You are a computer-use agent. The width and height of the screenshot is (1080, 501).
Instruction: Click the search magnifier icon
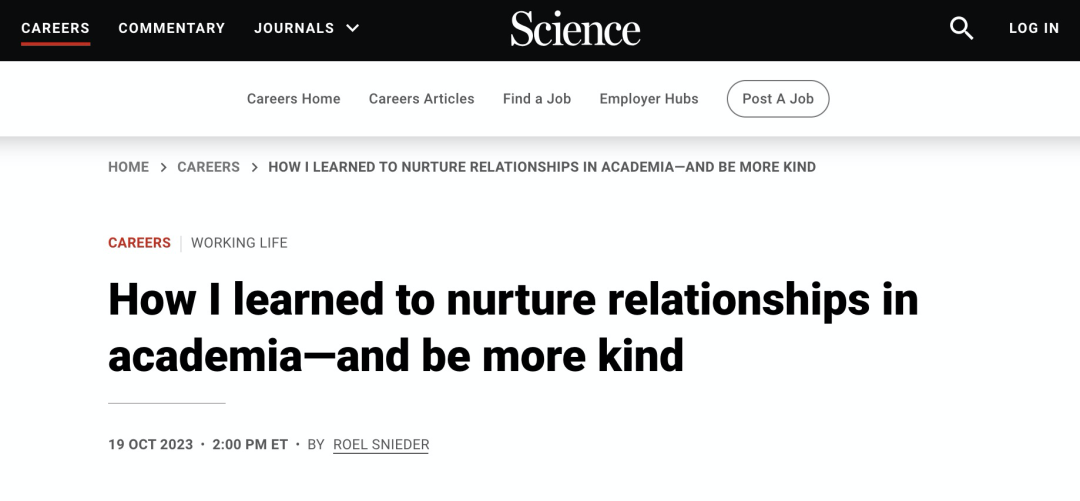pyautogui.click(x=961, y=28)
